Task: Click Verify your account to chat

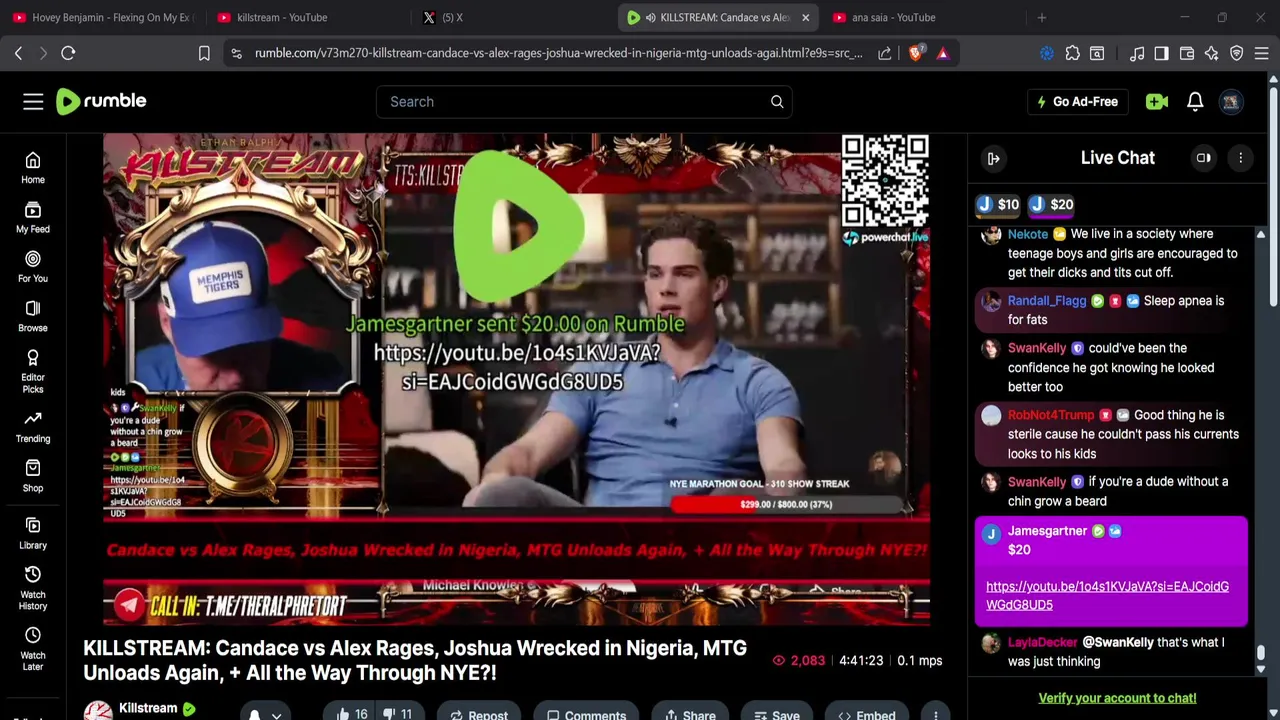Action: [1117, 698]
